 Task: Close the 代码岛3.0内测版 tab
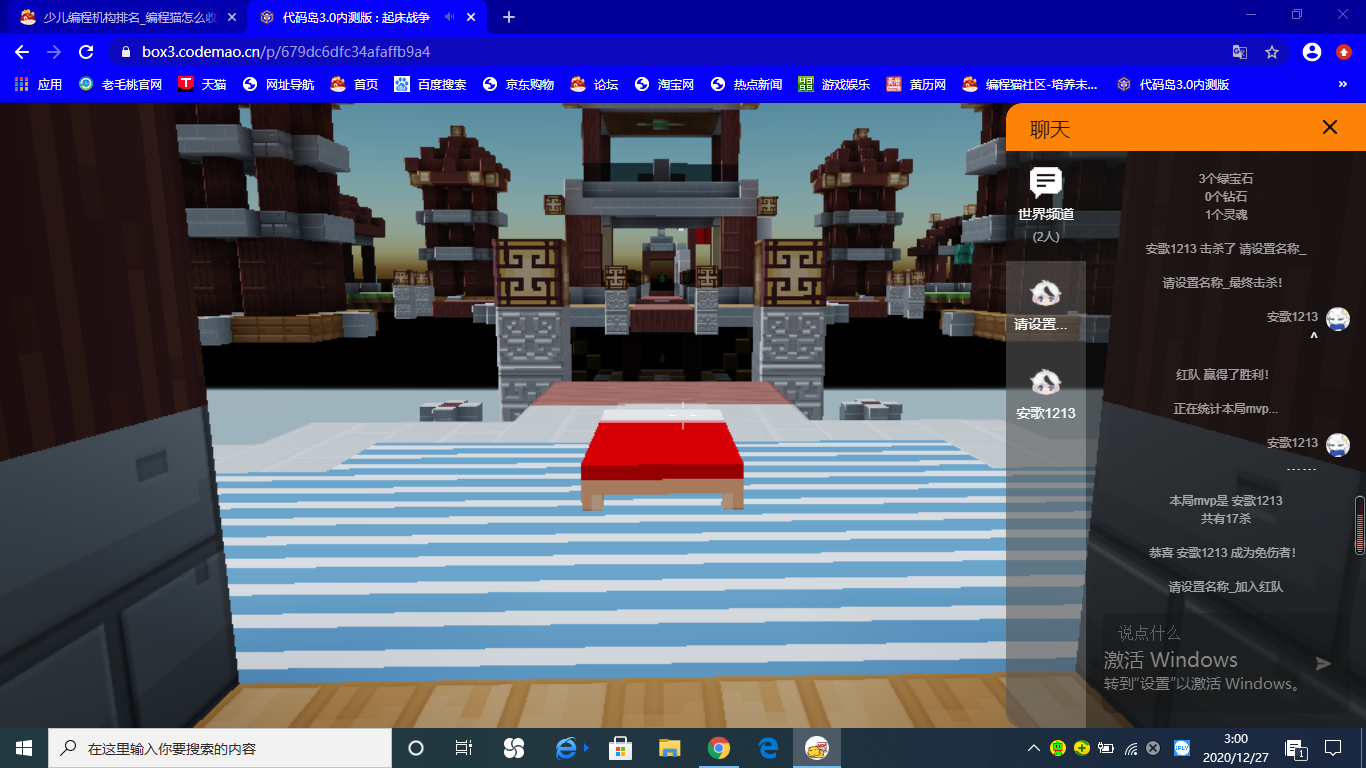coord(473,17)
